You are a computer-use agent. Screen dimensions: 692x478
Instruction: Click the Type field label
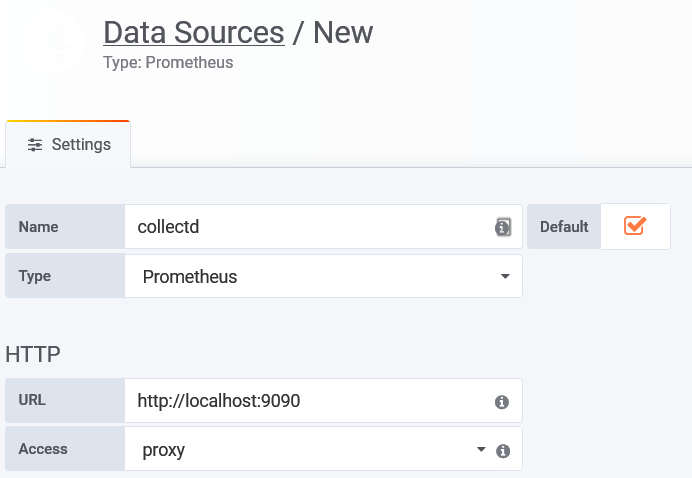[x=34, y=276]
